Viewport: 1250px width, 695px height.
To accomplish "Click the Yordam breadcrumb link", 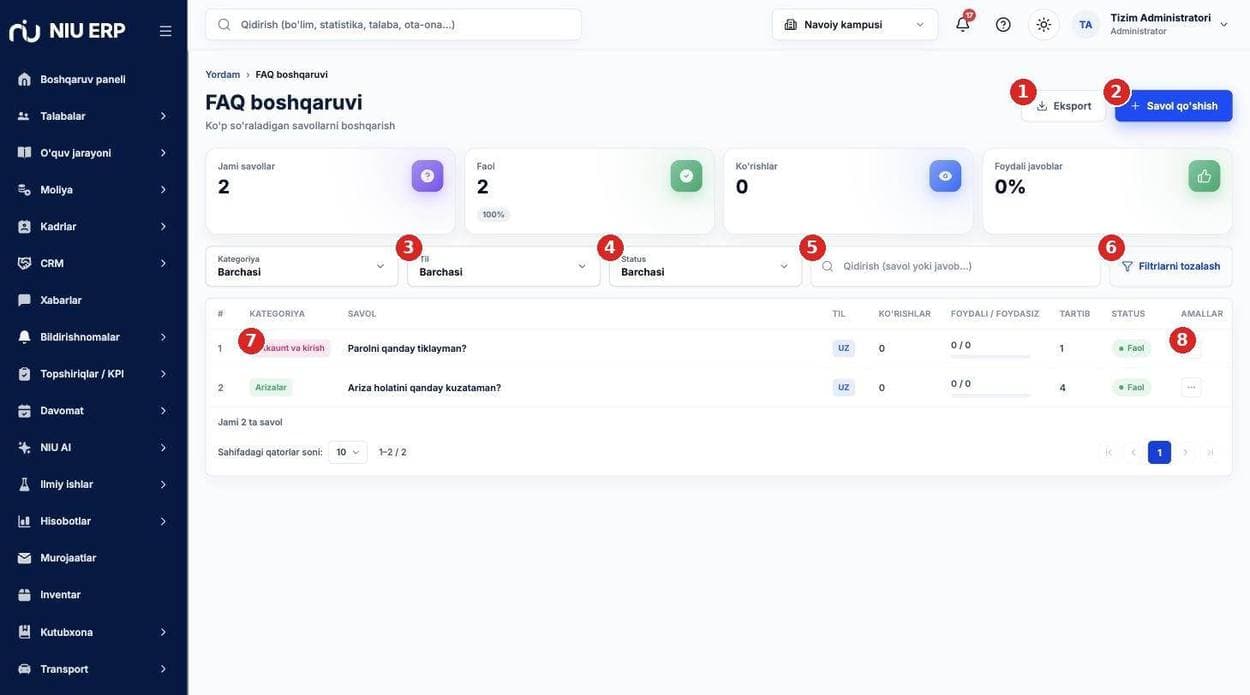I will tap(223, 75).
